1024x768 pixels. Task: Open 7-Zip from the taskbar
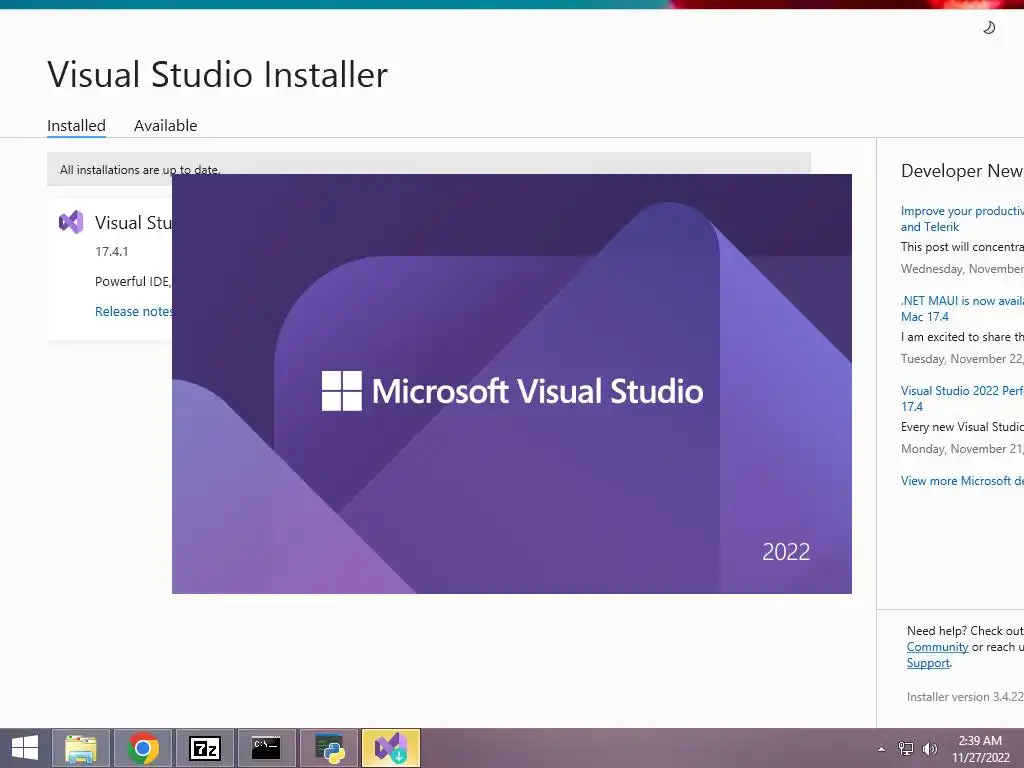(204, 748)
